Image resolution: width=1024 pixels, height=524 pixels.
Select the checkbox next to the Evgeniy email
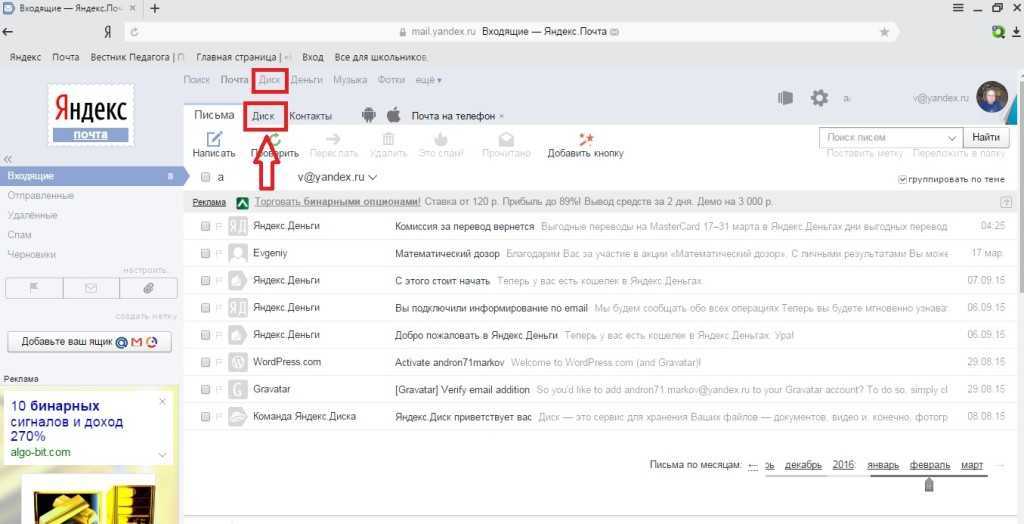tap(205, 254)
